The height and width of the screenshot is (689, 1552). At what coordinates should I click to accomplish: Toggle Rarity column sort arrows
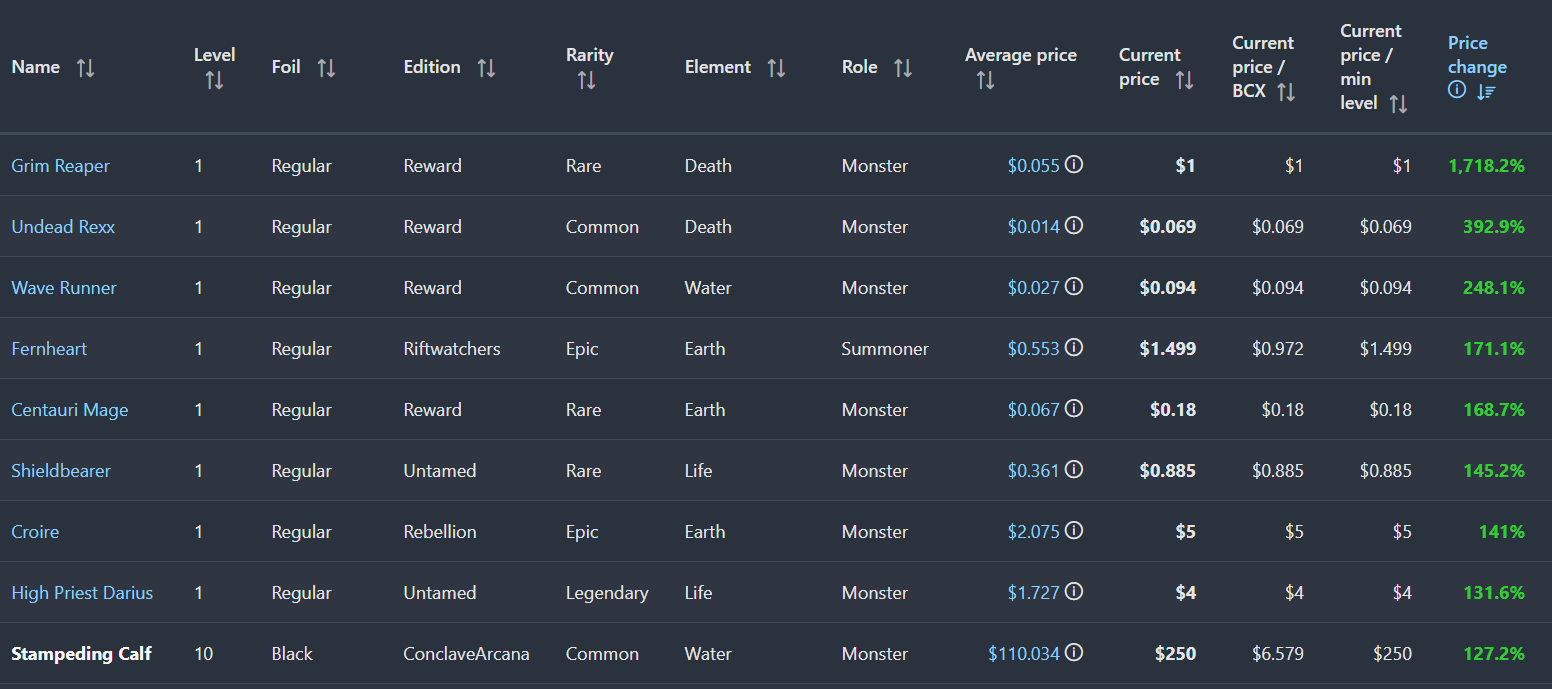[x=586, y=80]
